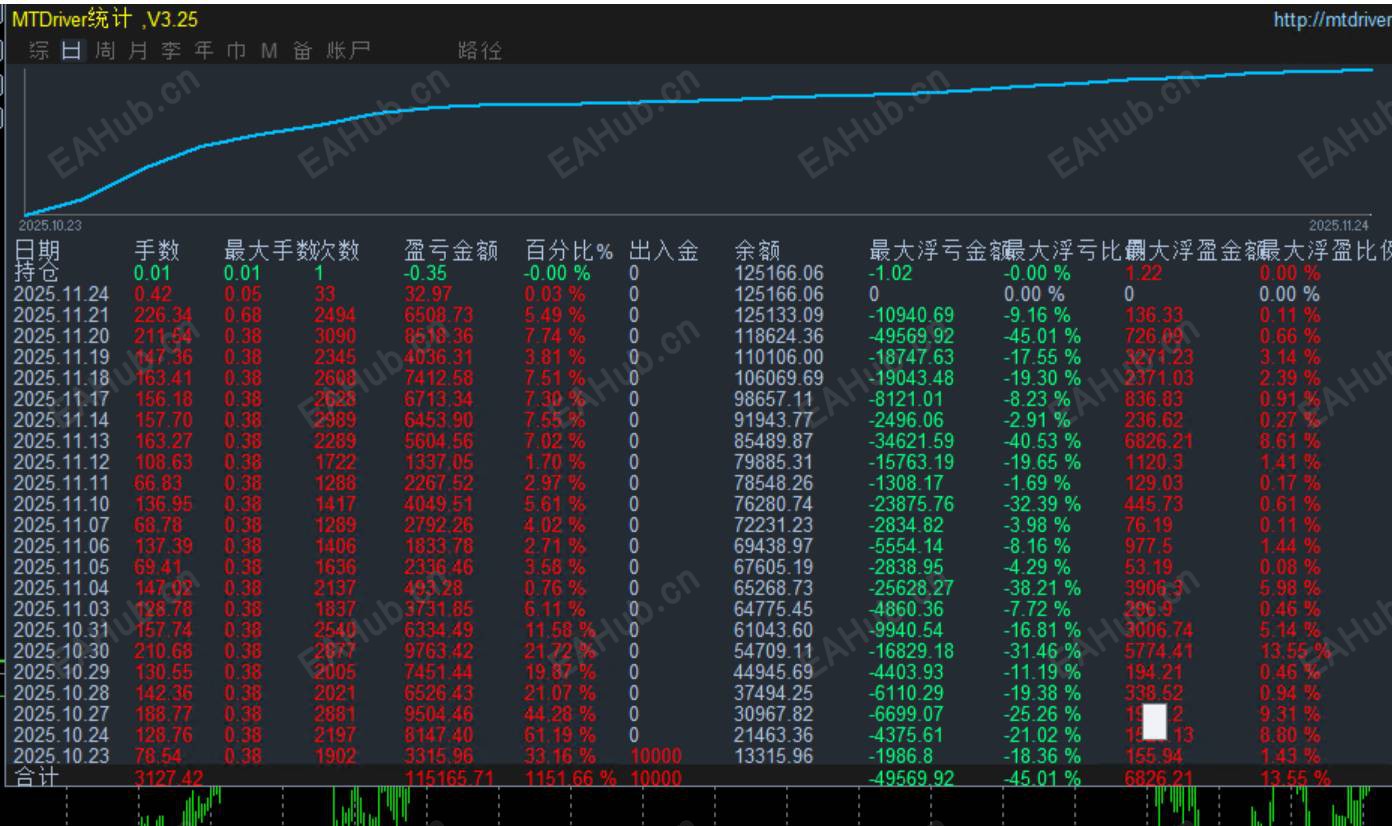Click the floating profit 3271.23

(x=1159, y=357)
